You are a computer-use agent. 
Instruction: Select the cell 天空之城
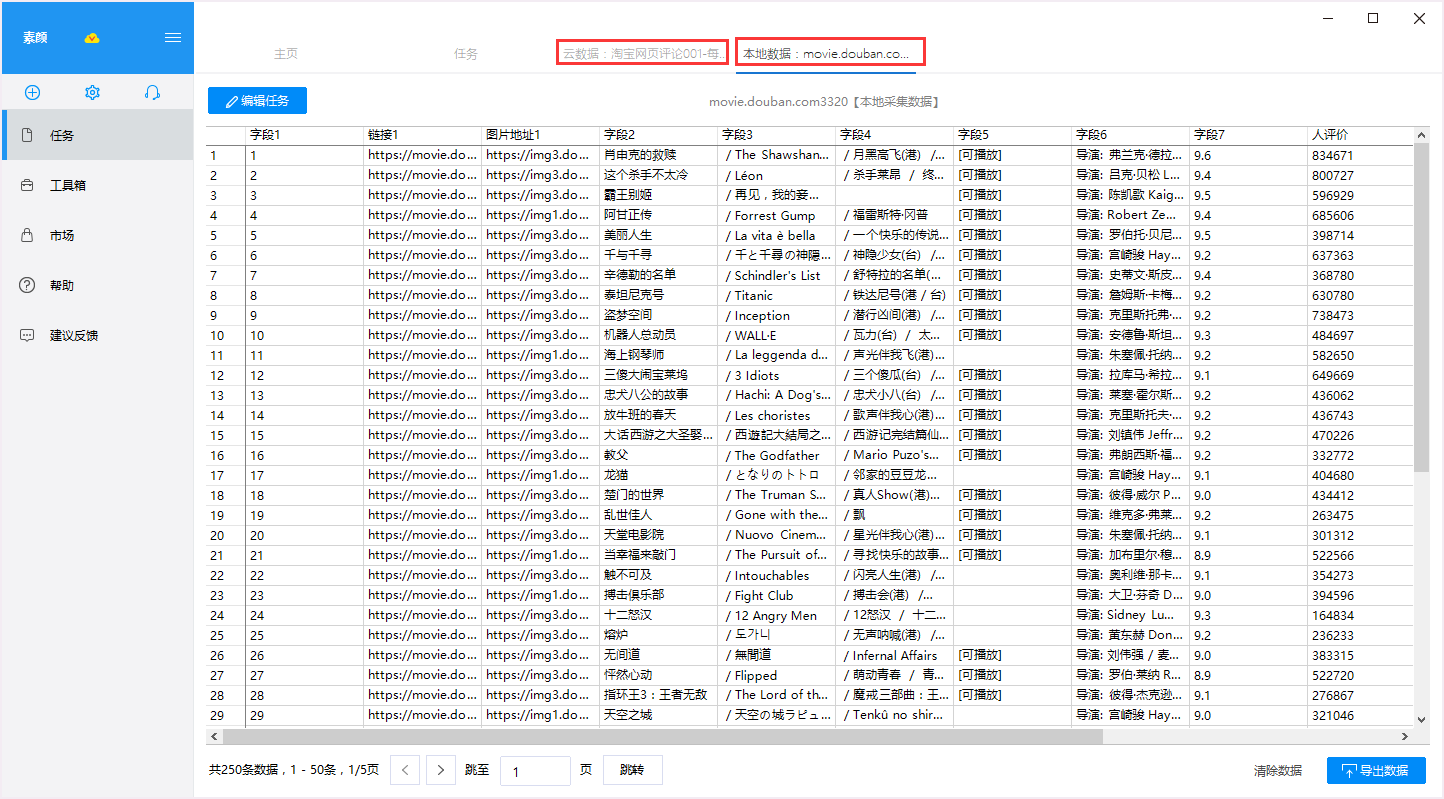point(659,715)
